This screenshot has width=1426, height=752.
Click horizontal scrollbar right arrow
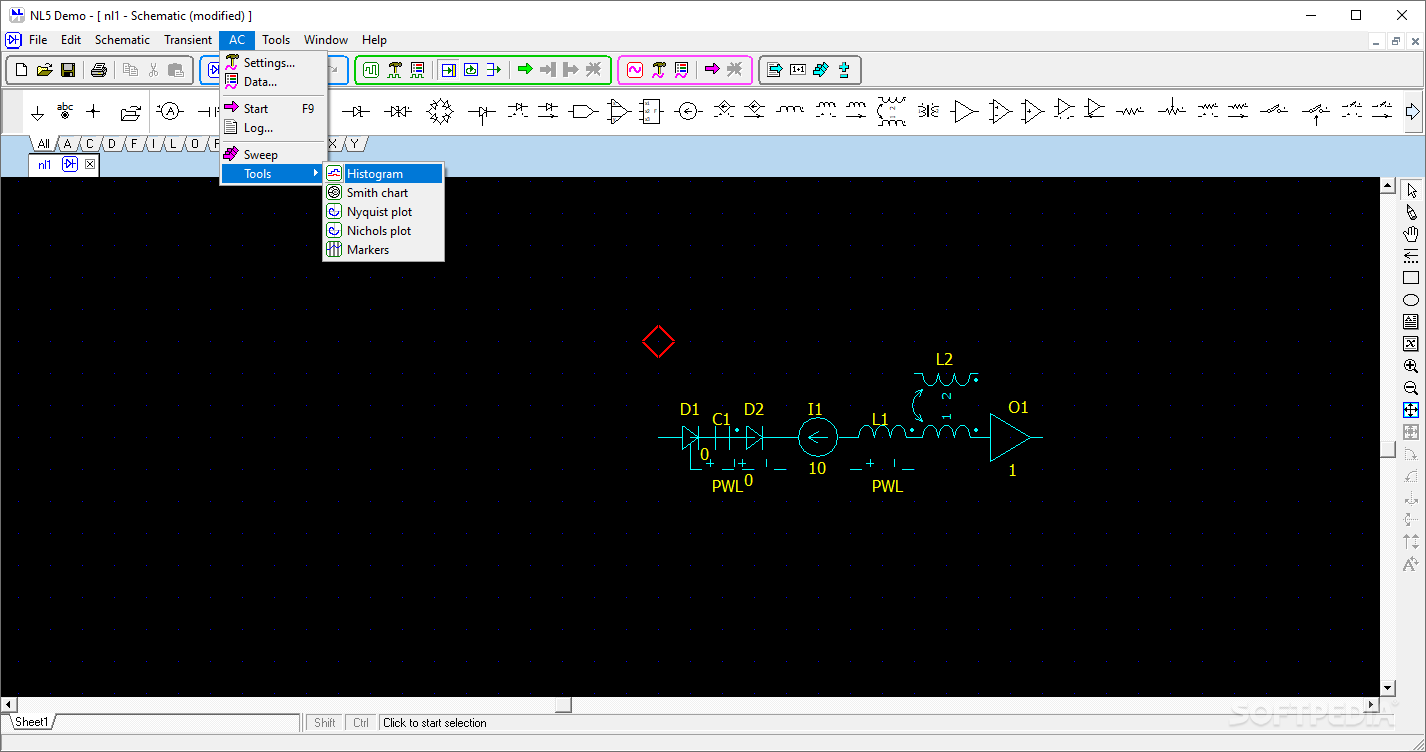(1370, 705)
